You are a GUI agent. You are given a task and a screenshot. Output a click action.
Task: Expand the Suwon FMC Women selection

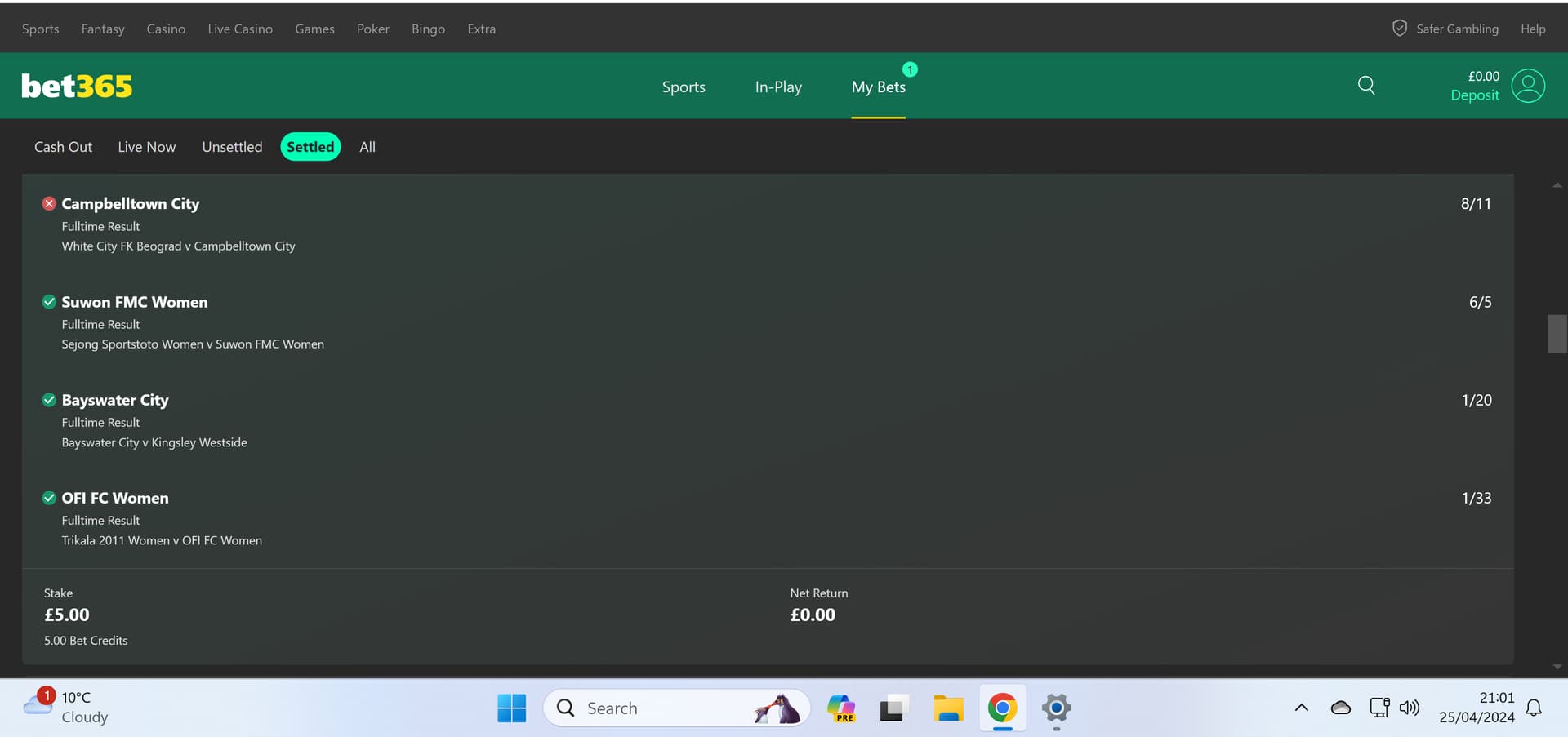pyautogui.click(x=135, y=302)
